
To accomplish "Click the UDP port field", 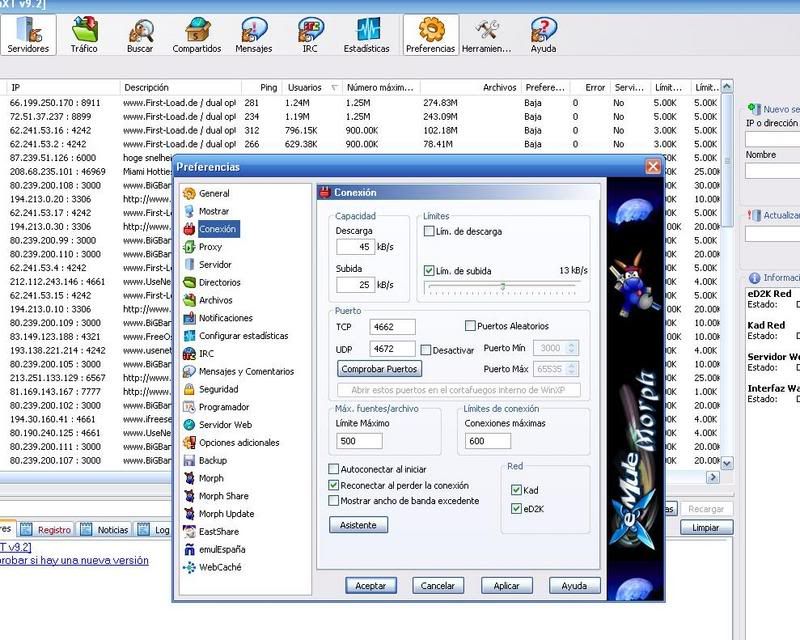I will (x=392, y=349).
